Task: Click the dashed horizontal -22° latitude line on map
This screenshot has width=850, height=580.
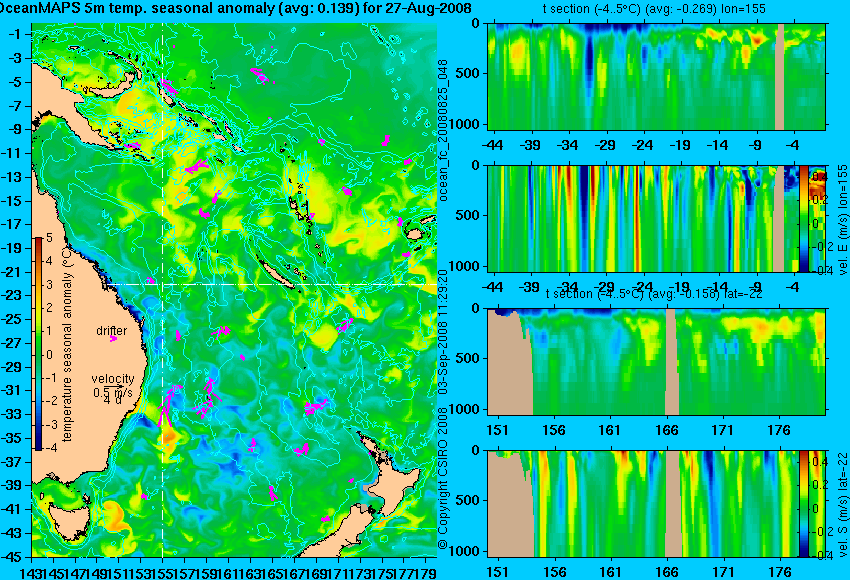Action: pyautogui.click(x=271, y=285)
